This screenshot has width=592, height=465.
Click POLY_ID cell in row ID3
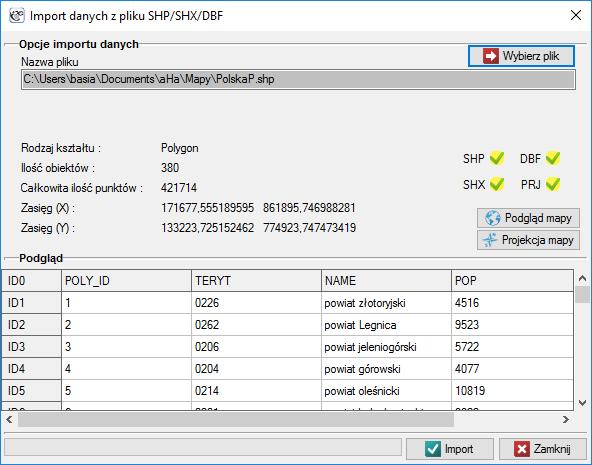pyautogui.click(x=126, y=346)
